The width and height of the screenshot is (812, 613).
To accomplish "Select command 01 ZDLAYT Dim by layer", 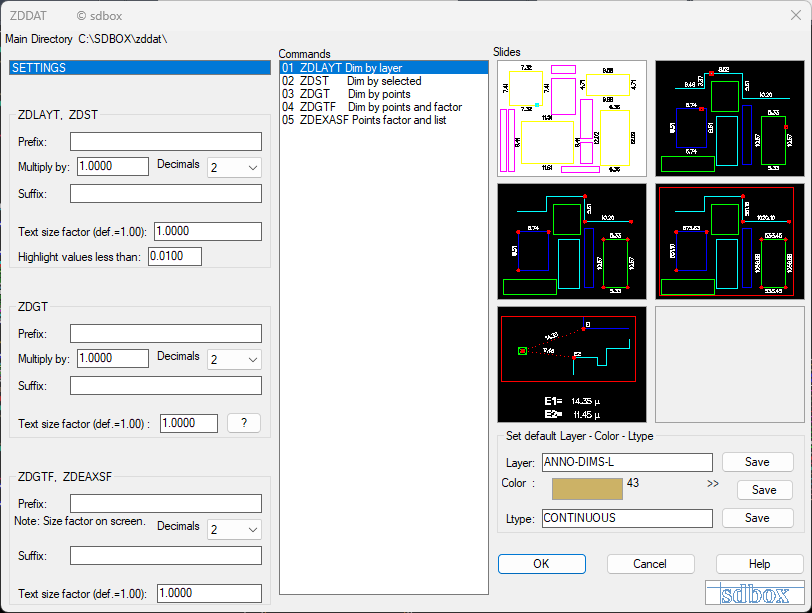I will pyautogui.click(x=384, y=68).
